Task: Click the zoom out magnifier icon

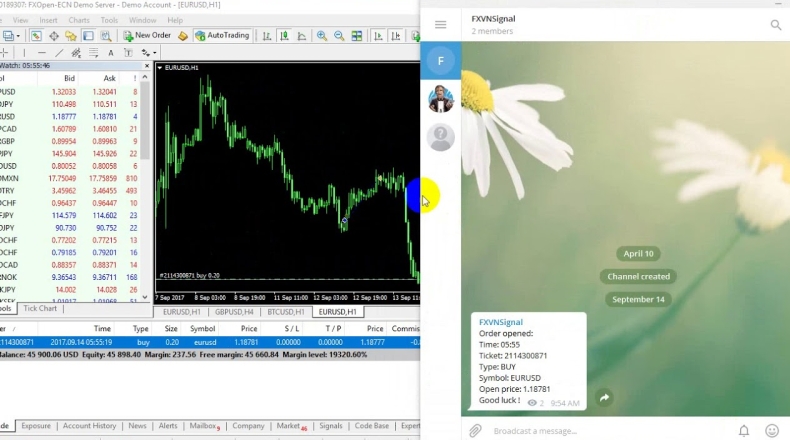Action: (x=339, y=35)
